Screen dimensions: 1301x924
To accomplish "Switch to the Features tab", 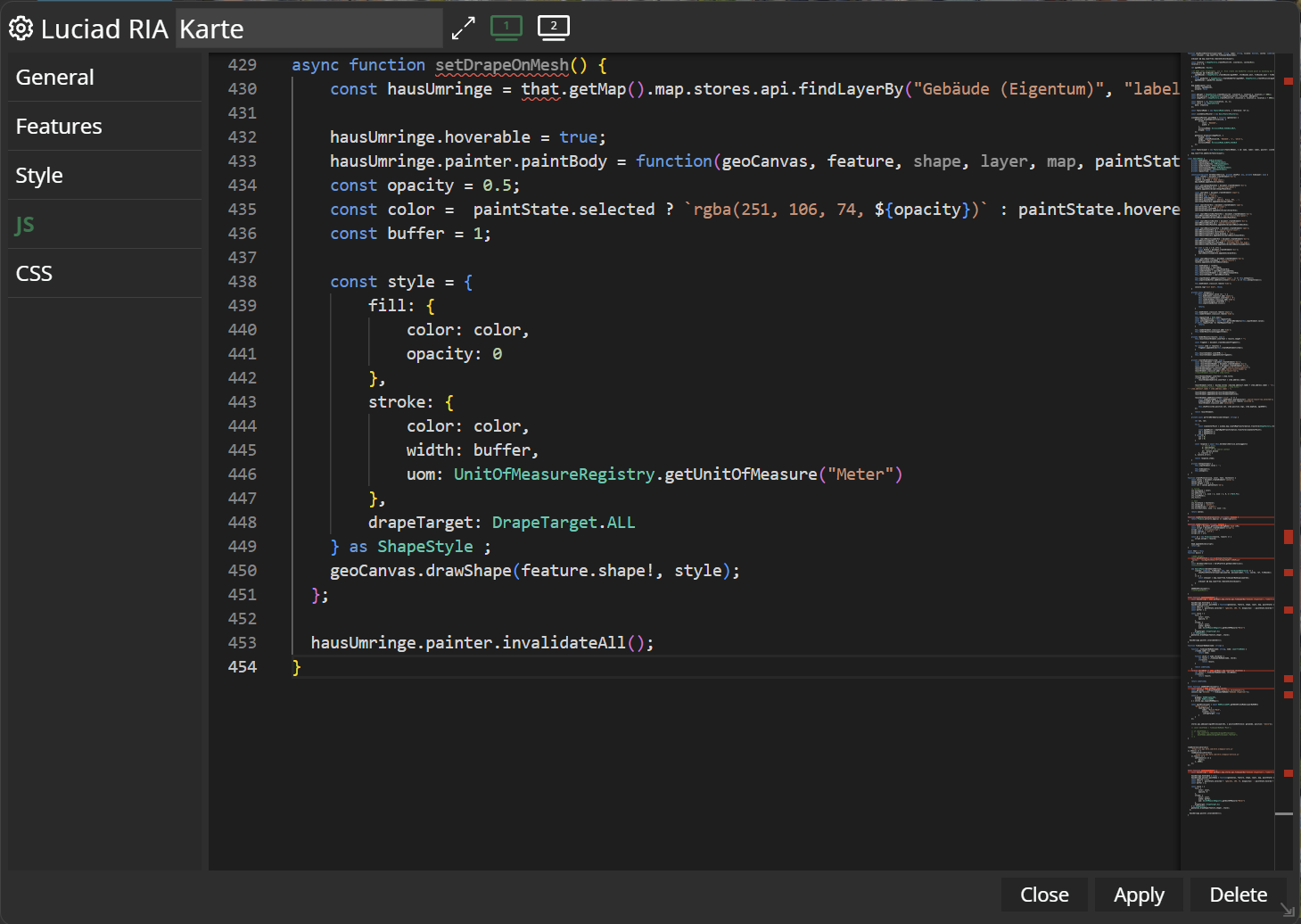I will pyautogui.click(x=59, y=127).
